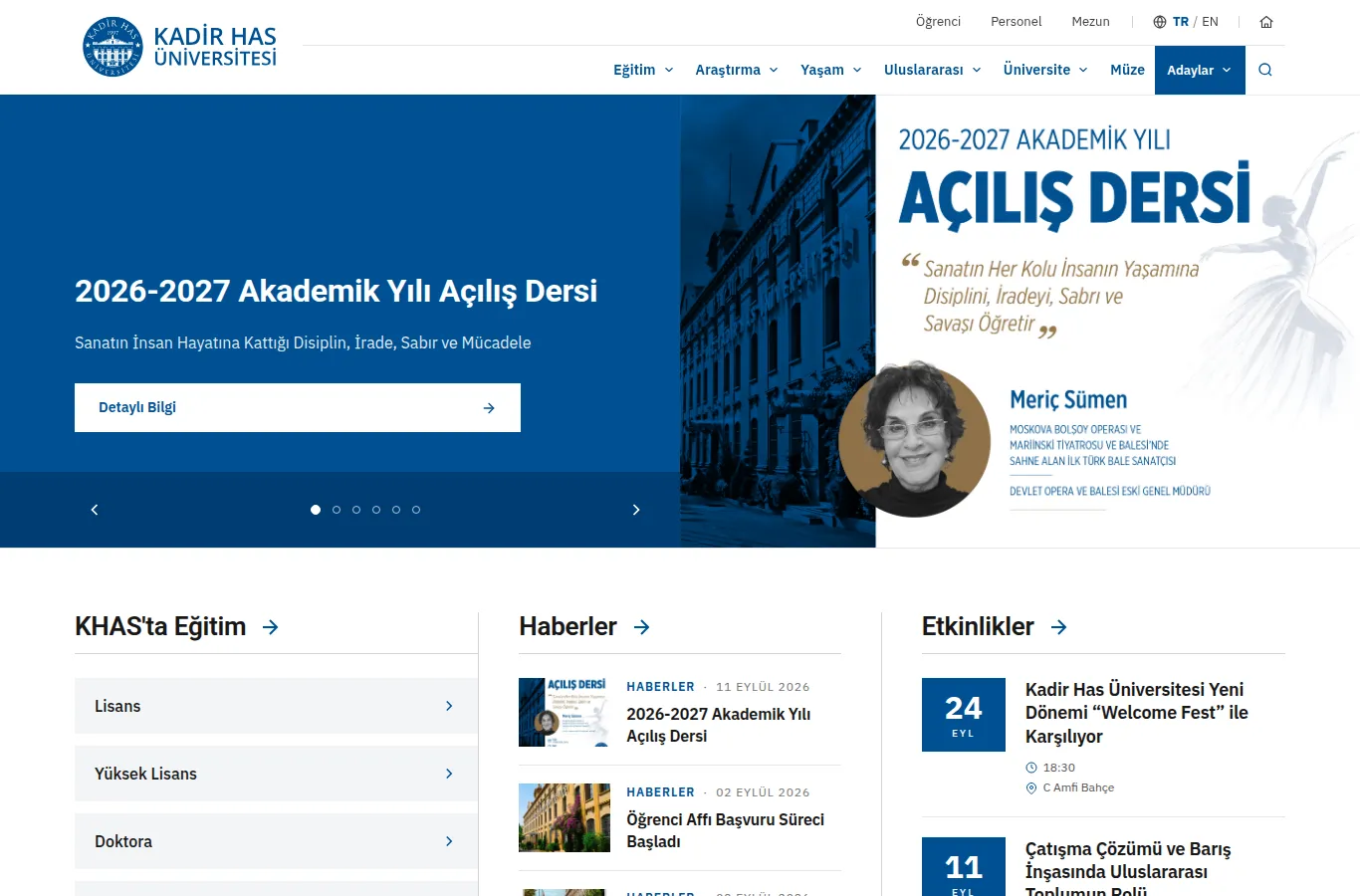The image size is (1360, 896).
Task: Click the Kadir Has Üniversitesi logo
Action: tap(179, 47)
